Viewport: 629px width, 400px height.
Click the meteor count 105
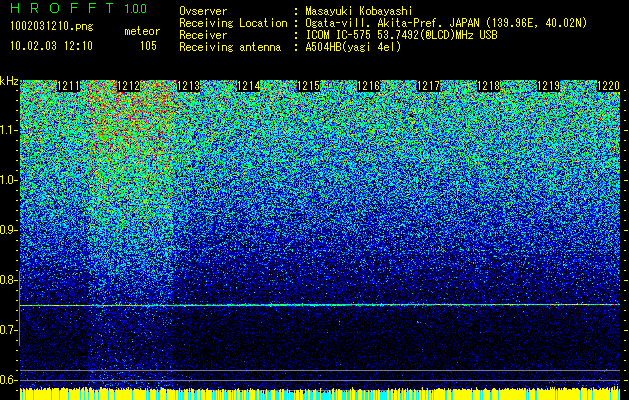148,46
